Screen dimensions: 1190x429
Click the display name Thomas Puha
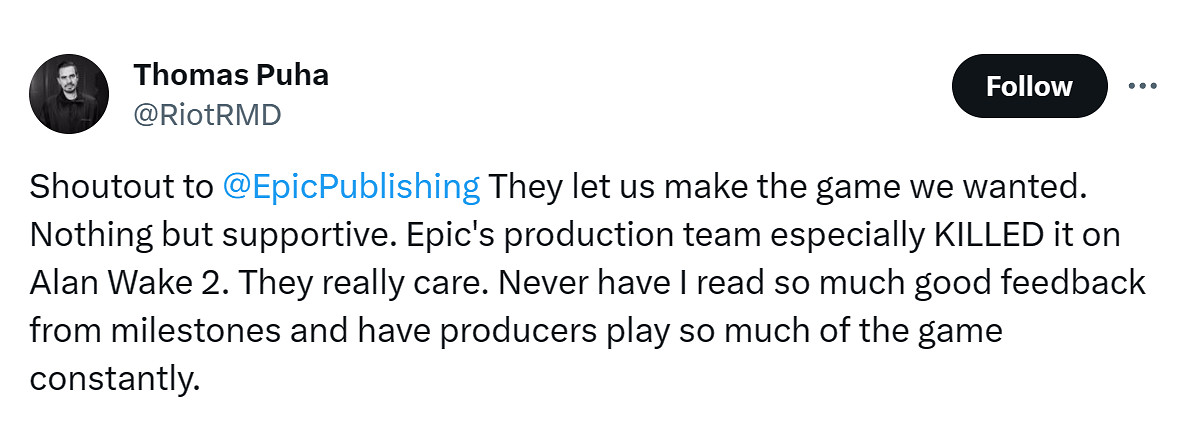click(x=230, y=74)
